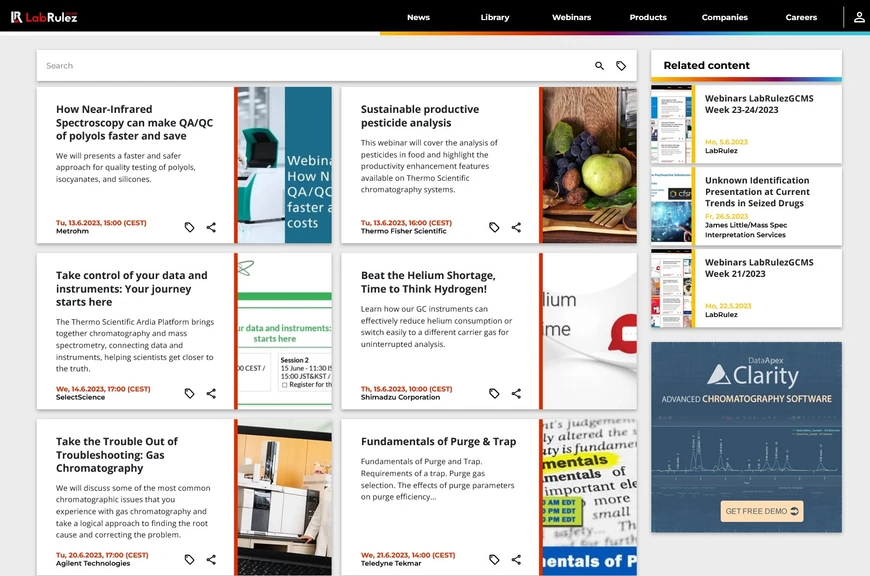Click thumbnail of Week 23-24/2023 related item
This screenshot has height=576, width=870.
click(x=671, y=124)
